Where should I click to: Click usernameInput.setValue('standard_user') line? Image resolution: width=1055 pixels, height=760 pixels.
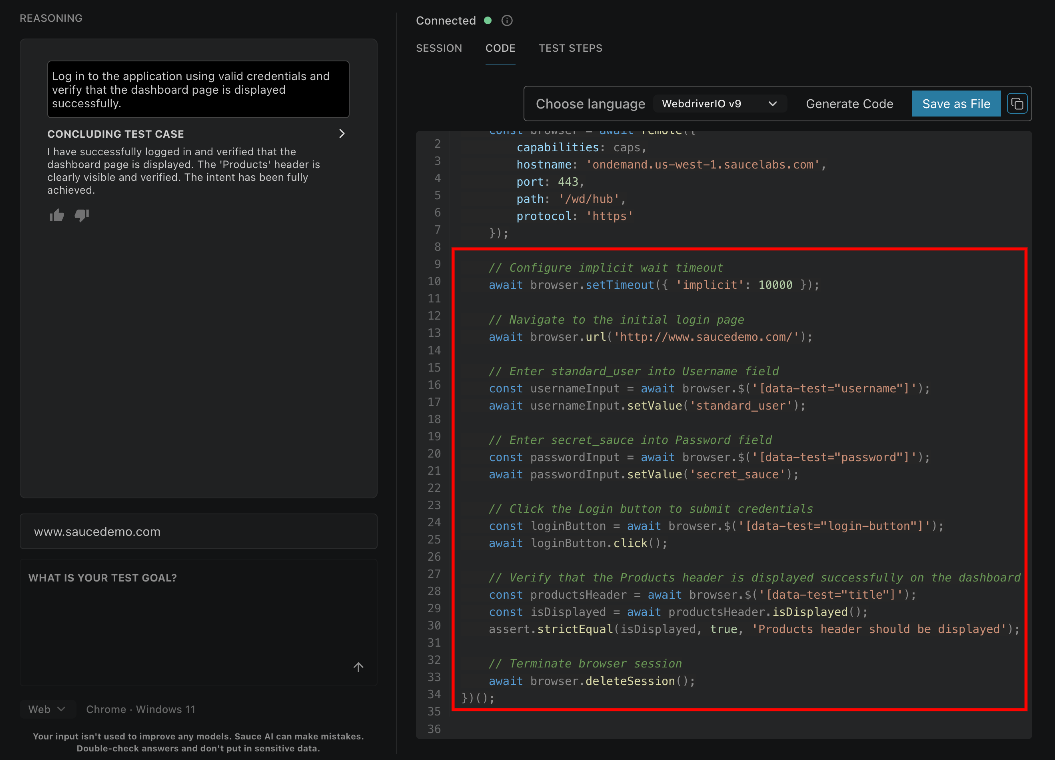[647, 406]
